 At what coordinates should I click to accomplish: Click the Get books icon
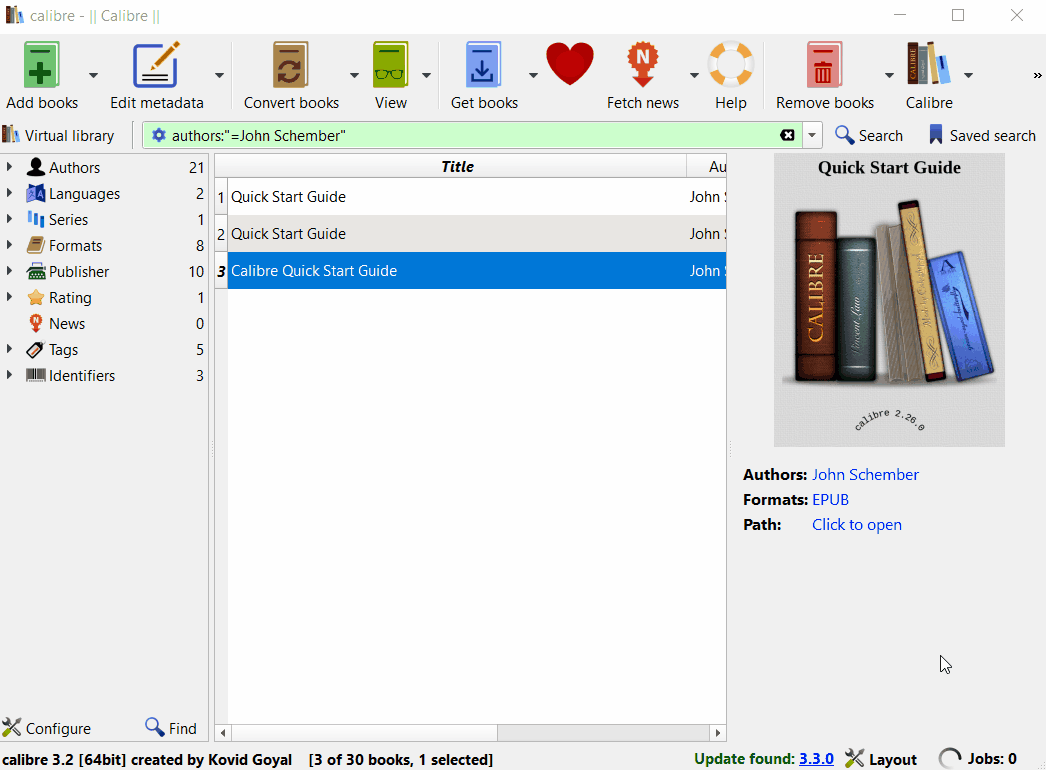(x=483, y=65)
